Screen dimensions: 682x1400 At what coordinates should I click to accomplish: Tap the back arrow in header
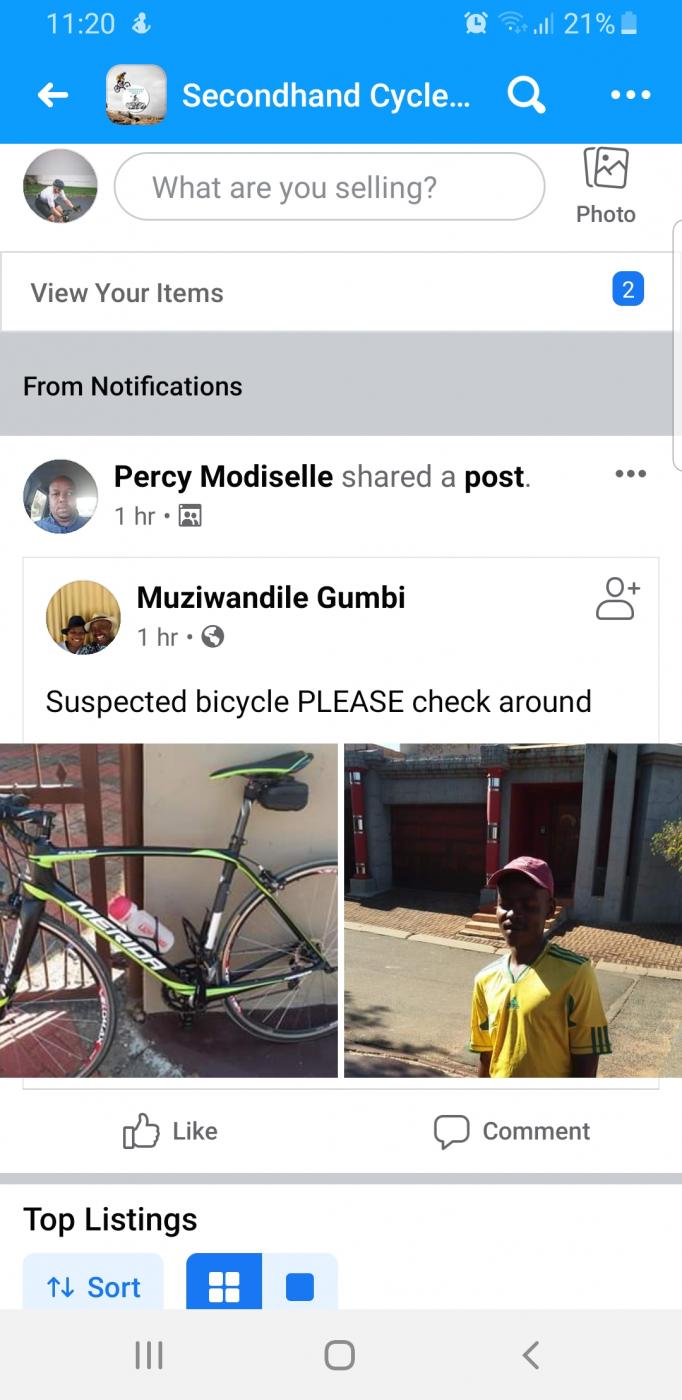[53, 95]
